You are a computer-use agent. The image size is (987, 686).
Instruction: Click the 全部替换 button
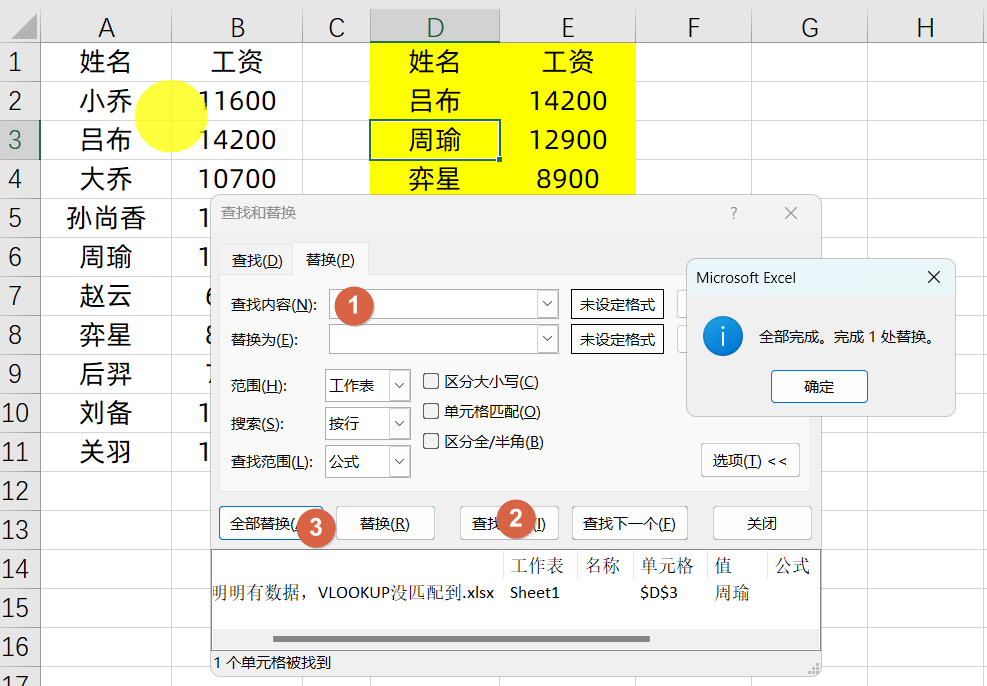[270, 523]
